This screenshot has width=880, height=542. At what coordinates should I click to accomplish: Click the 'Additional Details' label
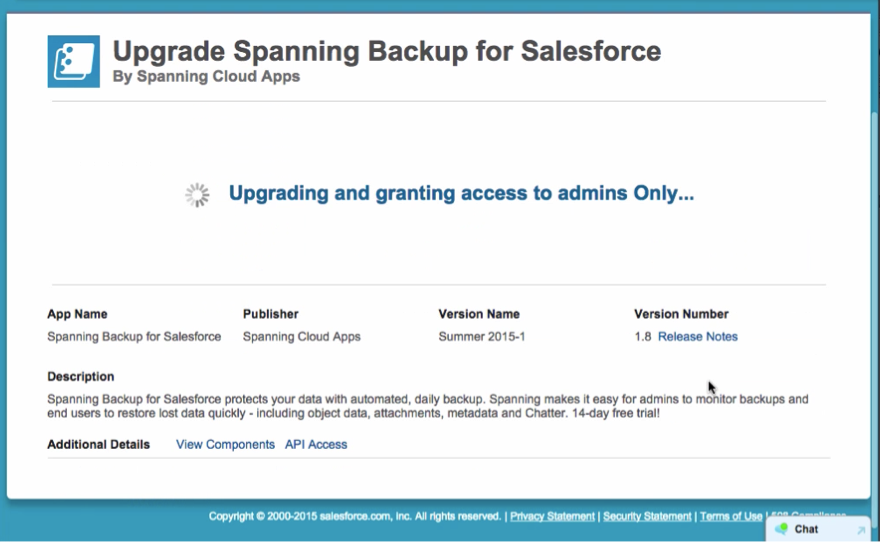[x=98, y=444]
